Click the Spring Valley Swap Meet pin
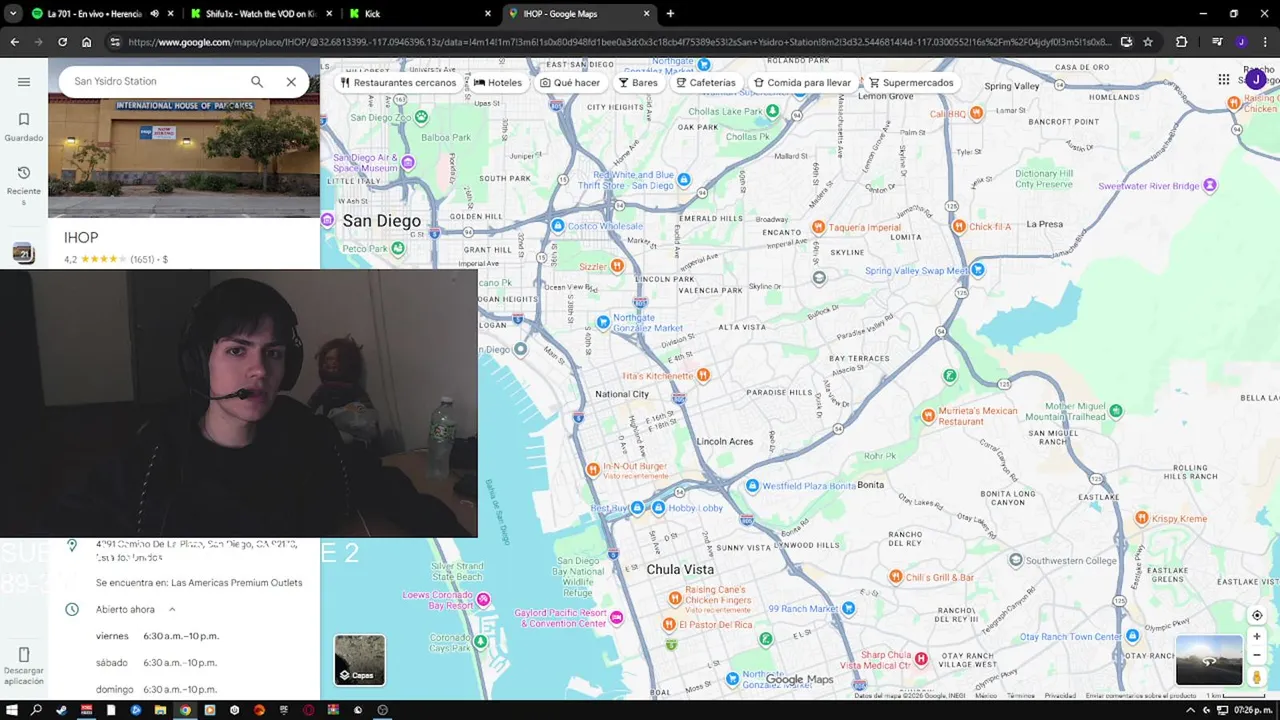 pyautogui.click(x=978, y=270)
